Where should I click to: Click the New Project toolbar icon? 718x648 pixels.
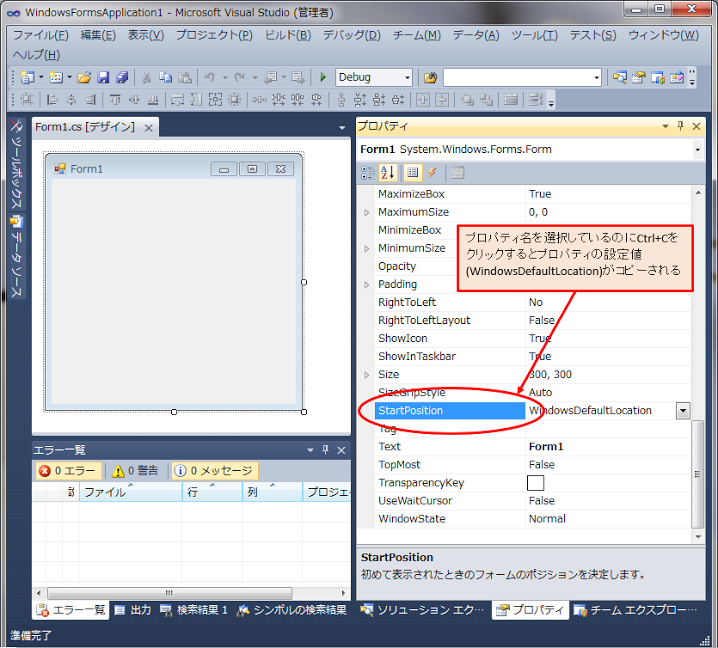[x=27, y=77]
